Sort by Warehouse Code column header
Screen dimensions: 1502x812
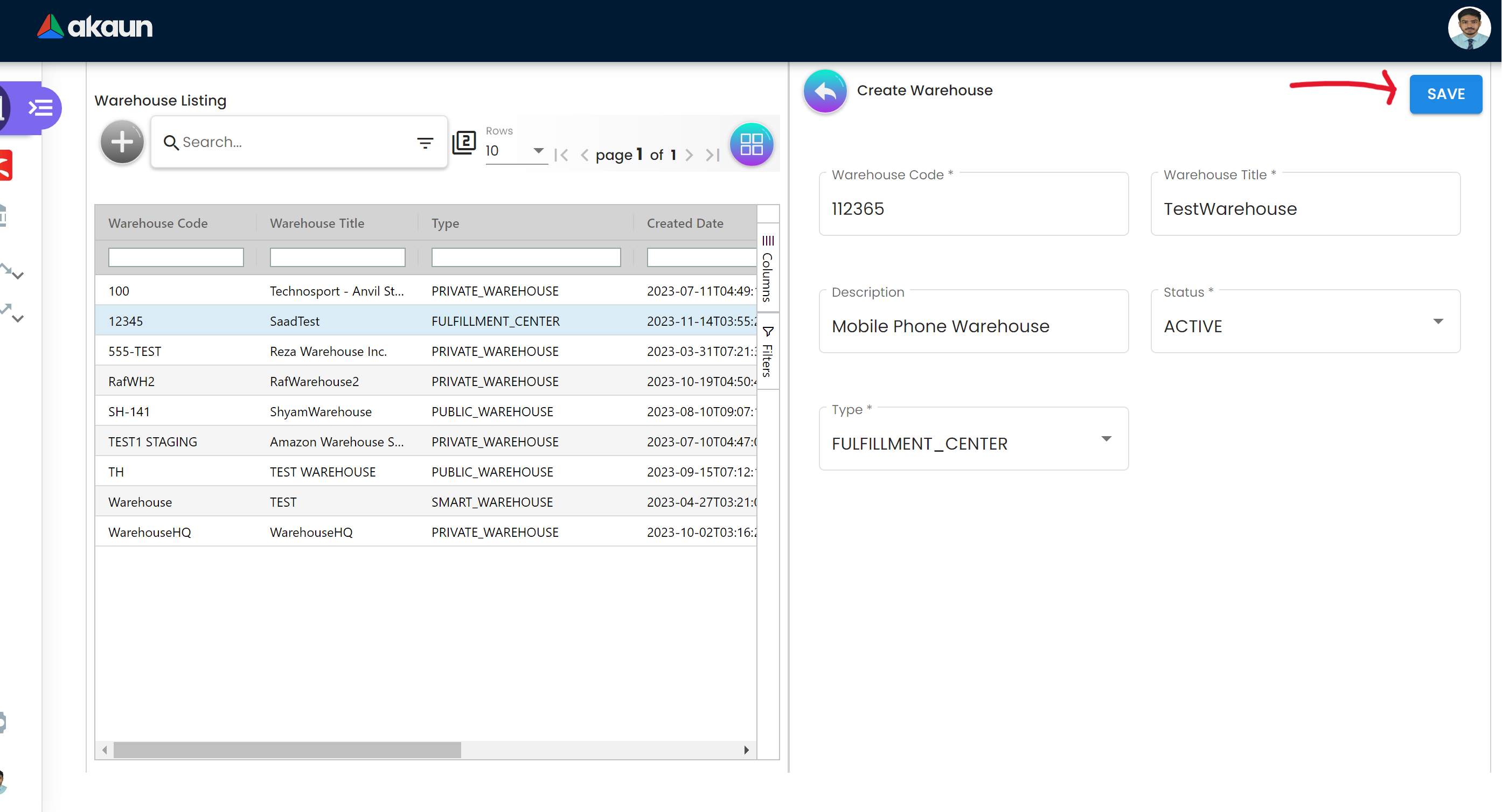point(158,223)
